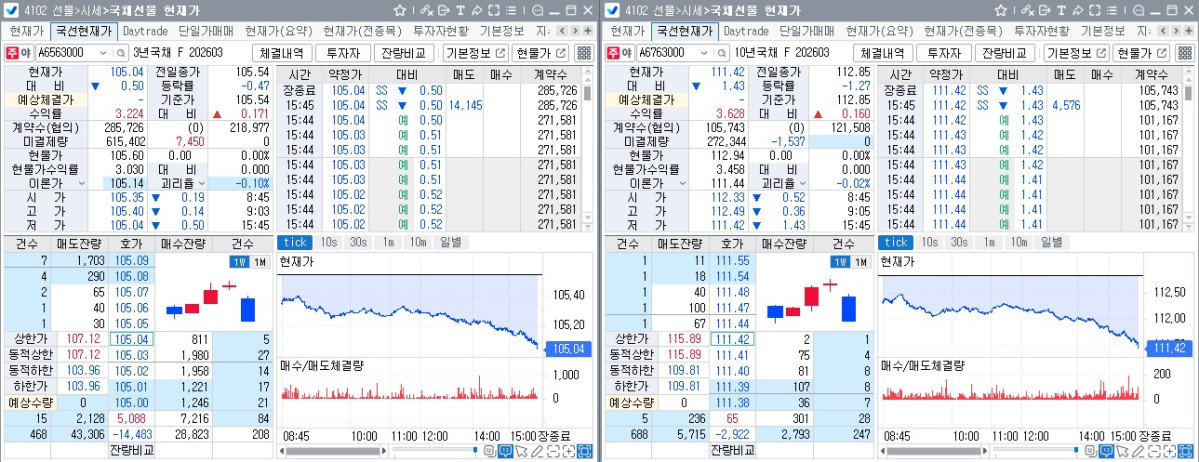Click the grid layout icon in 10년국채 window
Screen dimensions: 1199x462
1184,53
